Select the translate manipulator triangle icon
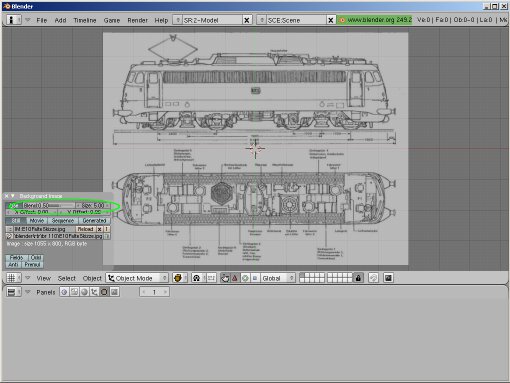The image size is (510, 383). (235, 278)
